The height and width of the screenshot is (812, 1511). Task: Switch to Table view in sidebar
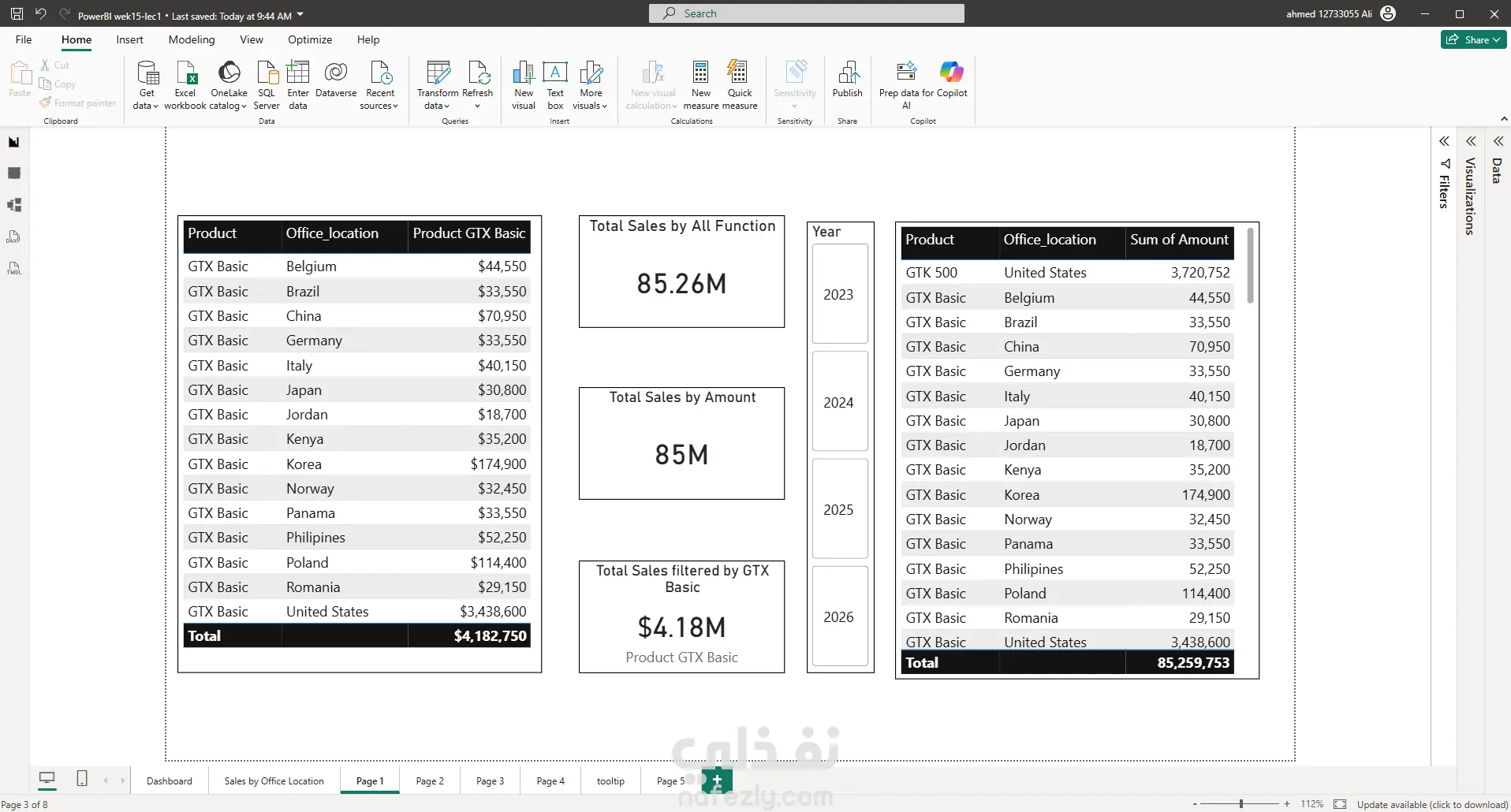(14, 173)
